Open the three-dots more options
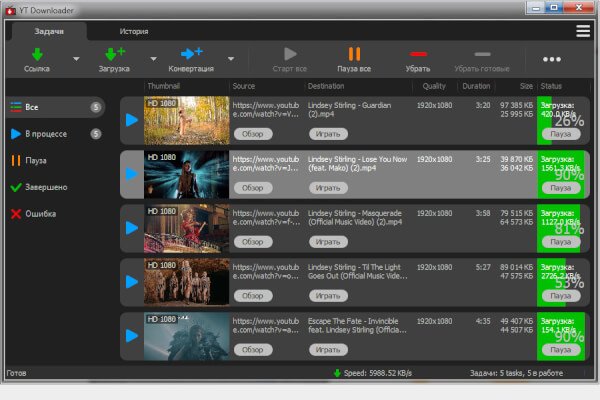600x400 pixels. pos(552,59)
